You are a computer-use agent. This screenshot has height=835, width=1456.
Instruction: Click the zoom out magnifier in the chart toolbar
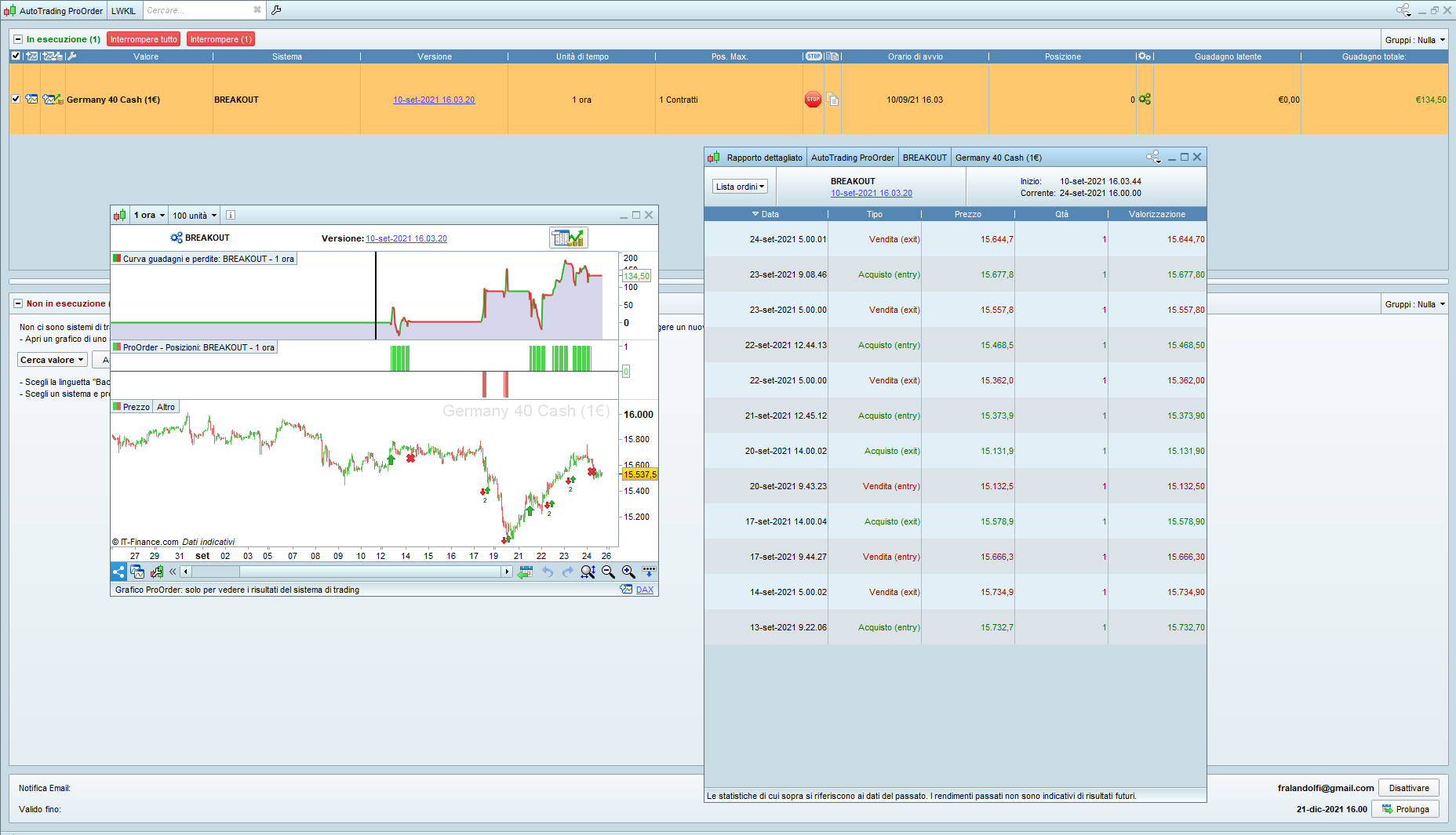pos(608,572)
